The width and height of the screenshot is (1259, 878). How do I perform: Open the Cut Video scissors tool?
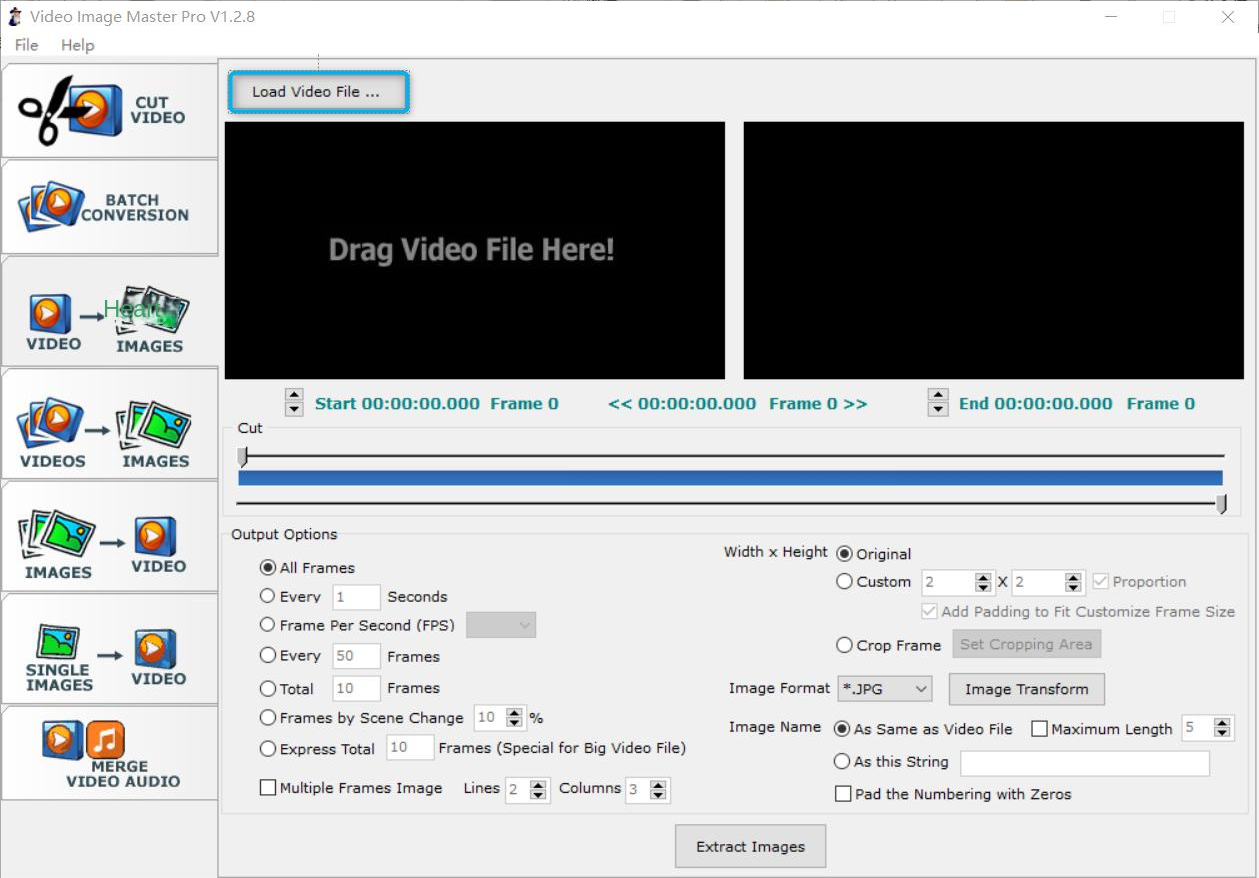(108, 111)
